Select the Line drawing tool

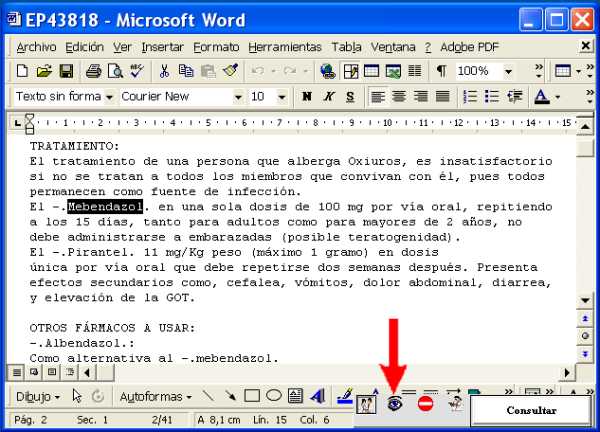pos(208,396)
